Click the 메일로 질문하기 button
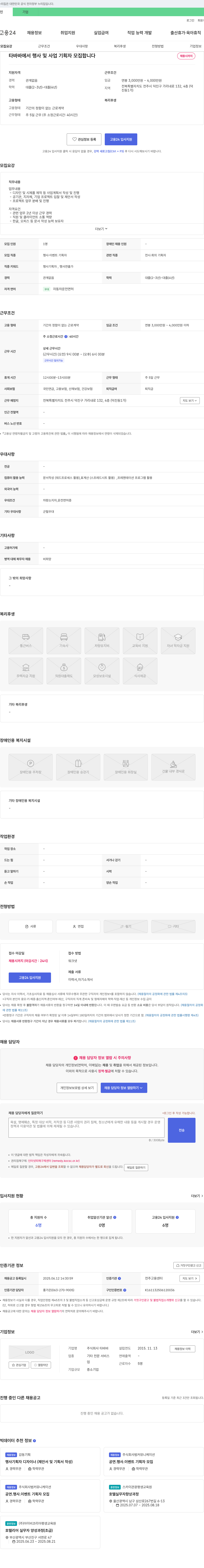The height and width of the screenshot is (1568, 204). click(136, 1167)
